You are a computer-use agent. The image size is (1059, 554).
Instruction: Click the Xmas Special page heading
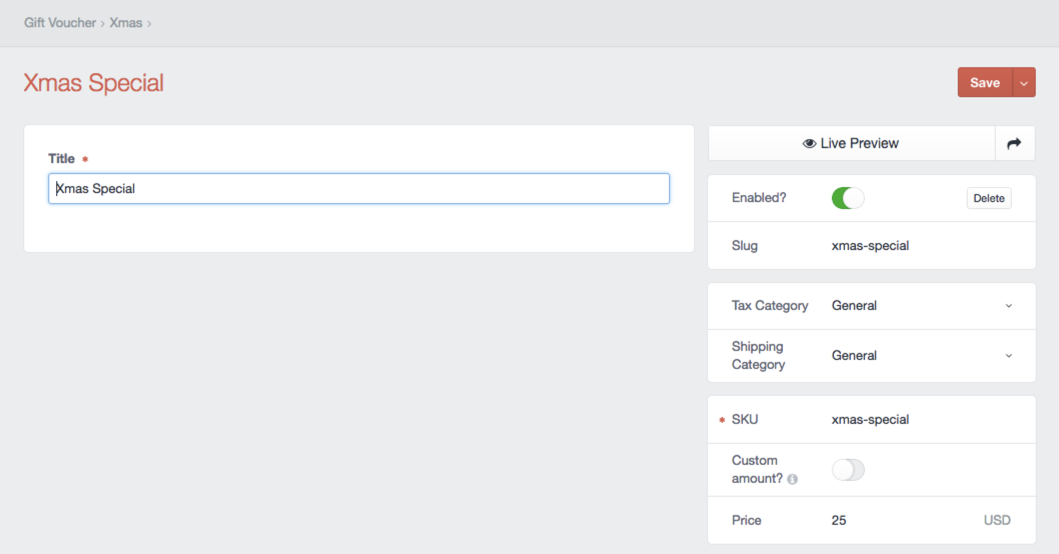[94, 83]
